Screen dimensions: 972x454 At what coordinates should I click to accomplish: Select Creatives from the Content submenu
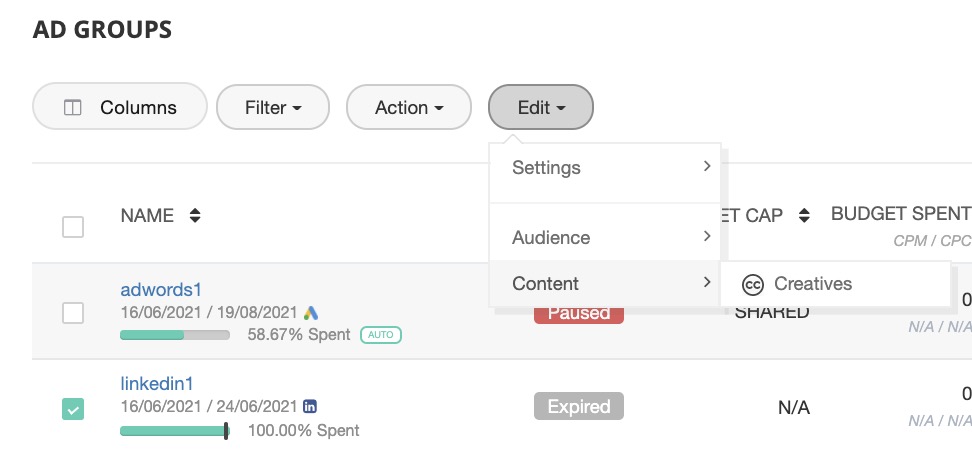pos(812,284)
